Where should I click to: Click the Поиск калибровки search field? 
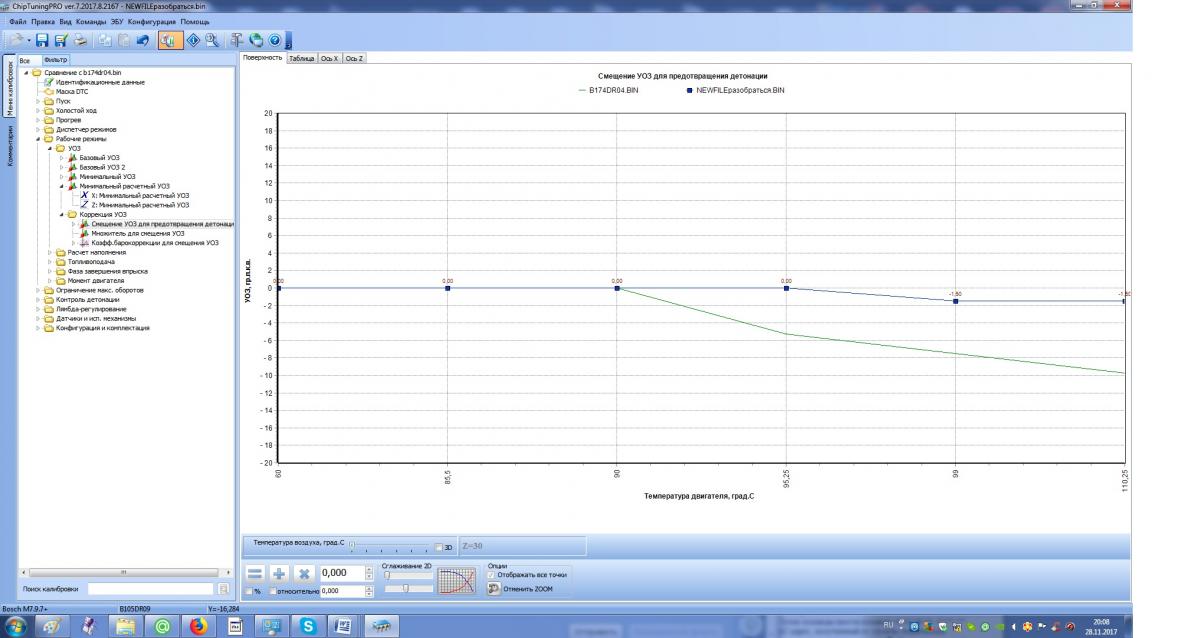point(150,589)
